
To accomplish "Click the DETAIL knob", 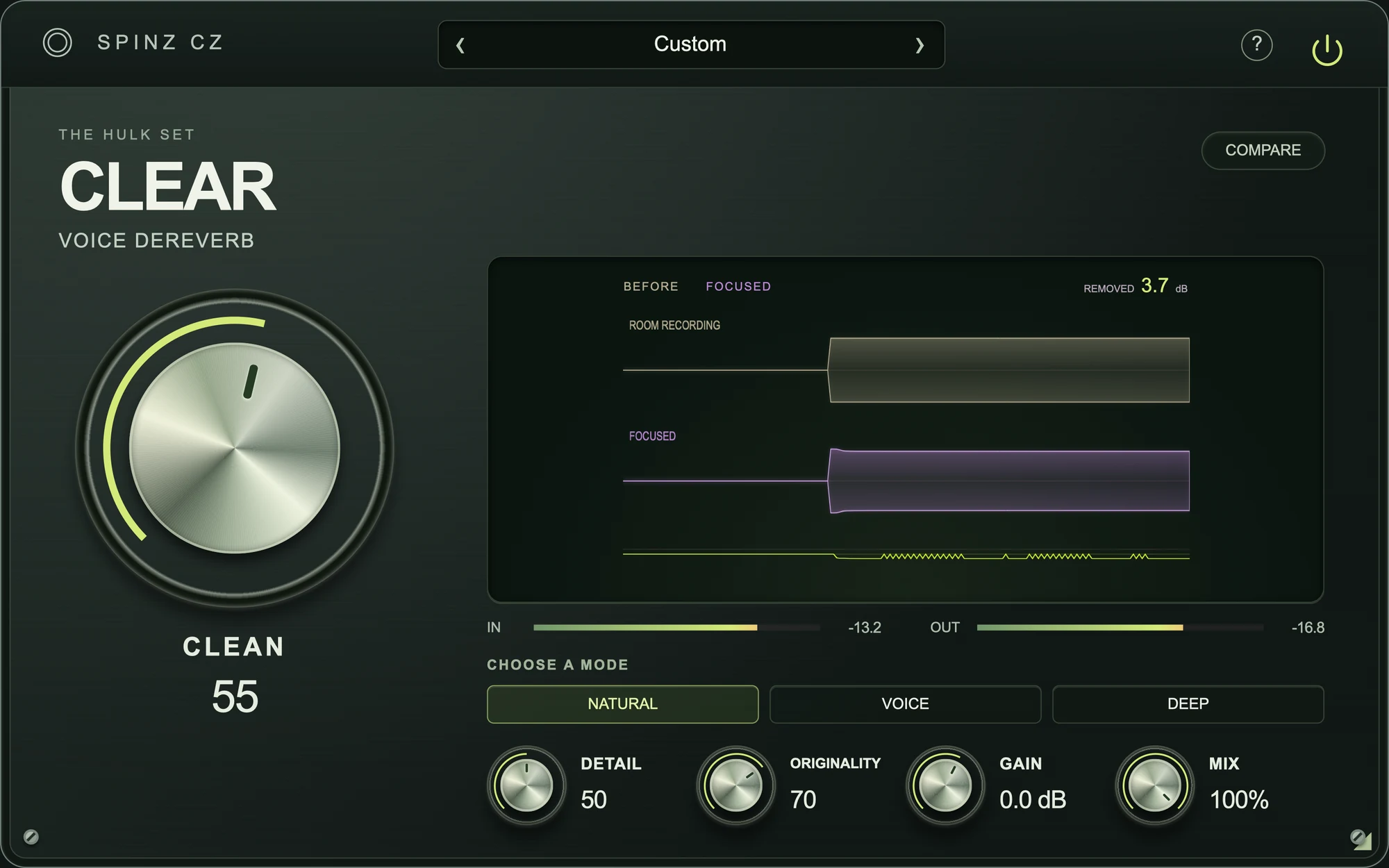I will (526, 785).
